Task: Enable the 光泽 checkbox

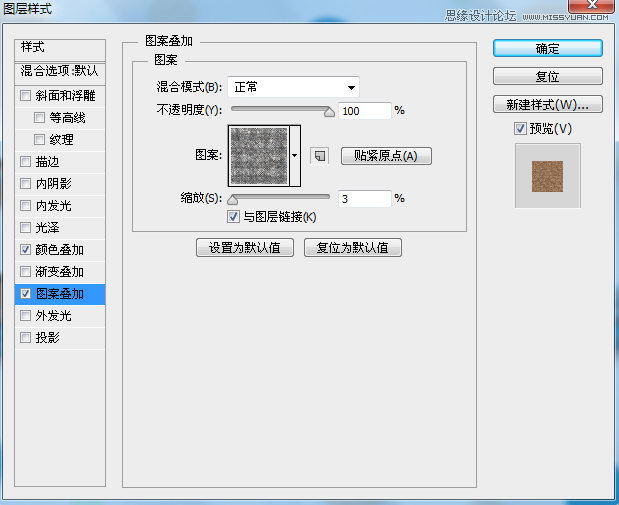Action: pos(26,228)
